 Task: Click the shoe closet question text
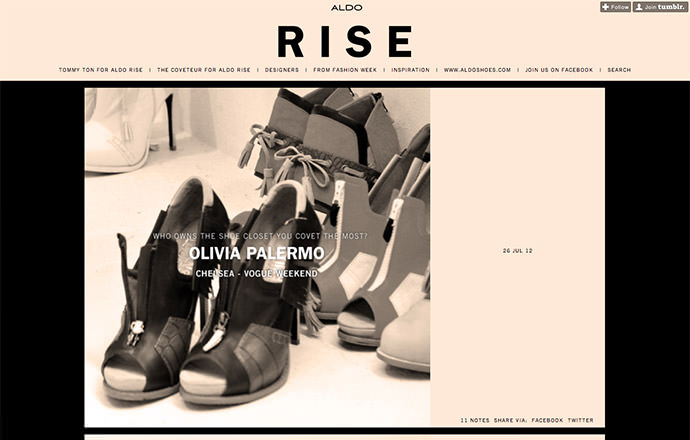click(260, 236)
